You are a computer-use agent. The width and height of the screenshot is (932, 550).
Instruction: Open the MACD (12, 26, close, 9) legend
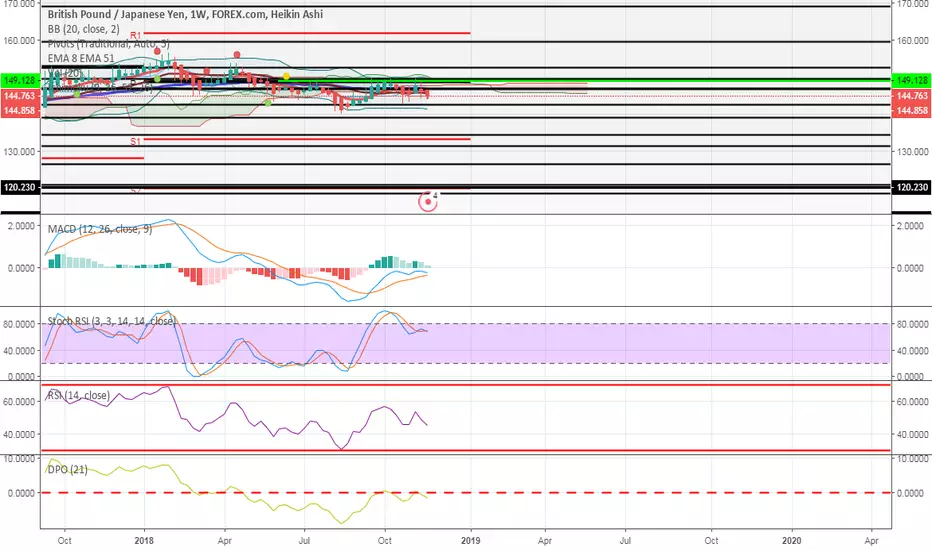click(x=100, y=229)
